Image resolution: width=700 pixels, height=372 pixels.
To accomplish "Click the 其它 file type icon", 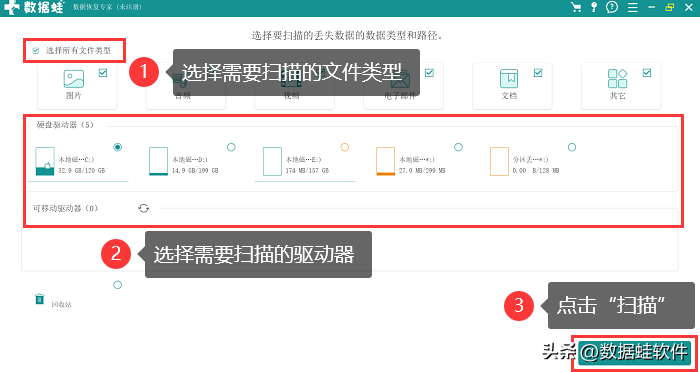I will point(617,79).
